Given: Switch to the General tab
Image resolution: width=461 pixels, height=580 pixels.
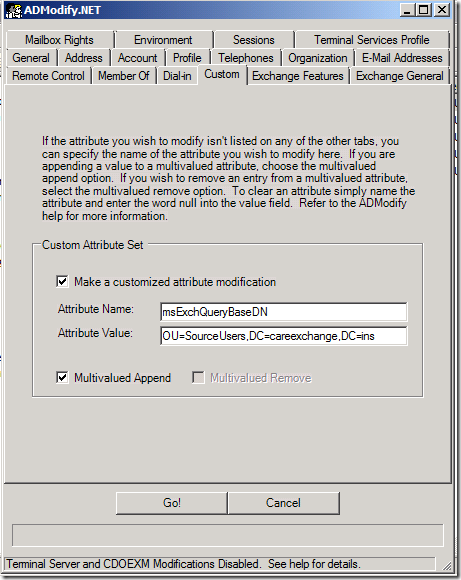Looking at the screenshot, I should pyautogui.click(x=31, y=58).
